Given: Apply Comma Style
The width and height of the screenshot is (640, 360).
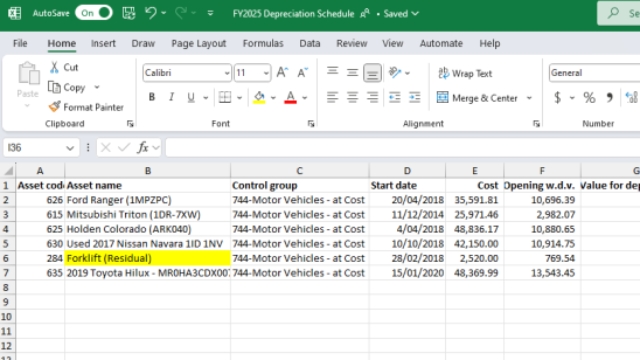Looking at the screenshot, I should pos(609,98).
